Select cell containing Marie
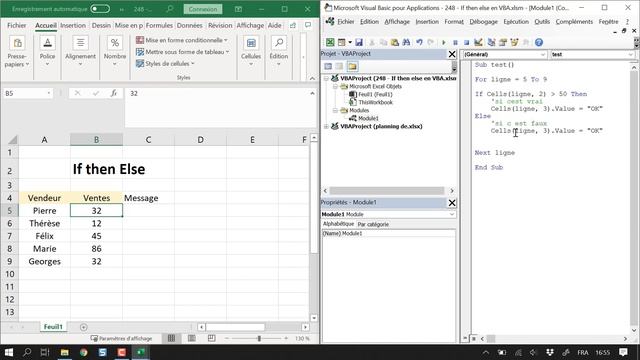Viewport: 640px width, 360px height. 44,249
